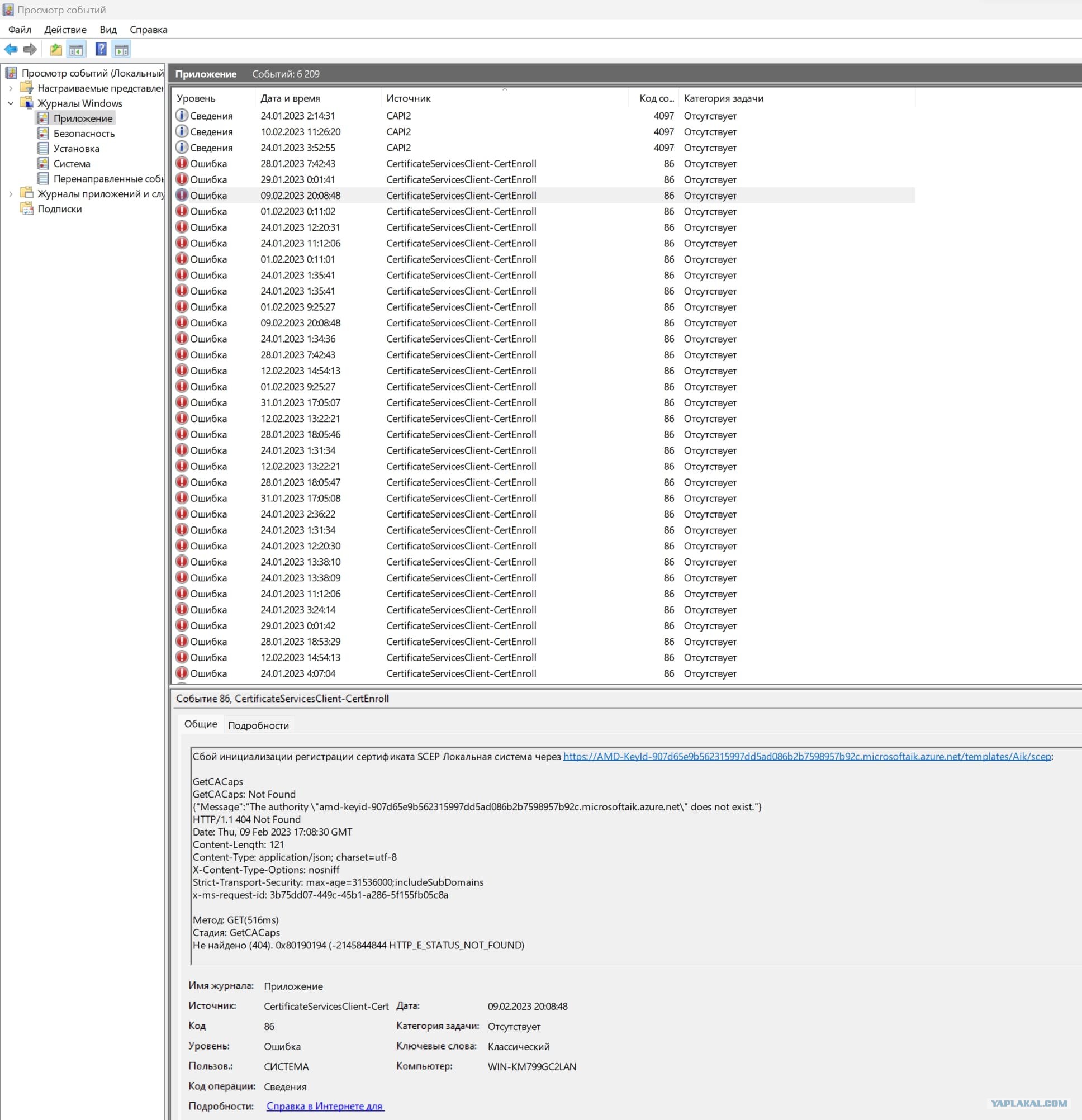Select Установка log in tree
This screenshot has width=1082, height=1120.
77,148
